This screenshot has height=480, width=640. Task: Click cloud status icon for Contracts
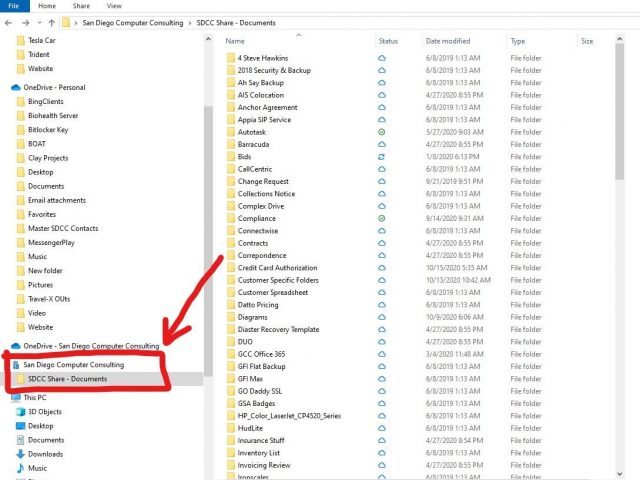click(x=382, y=243)
